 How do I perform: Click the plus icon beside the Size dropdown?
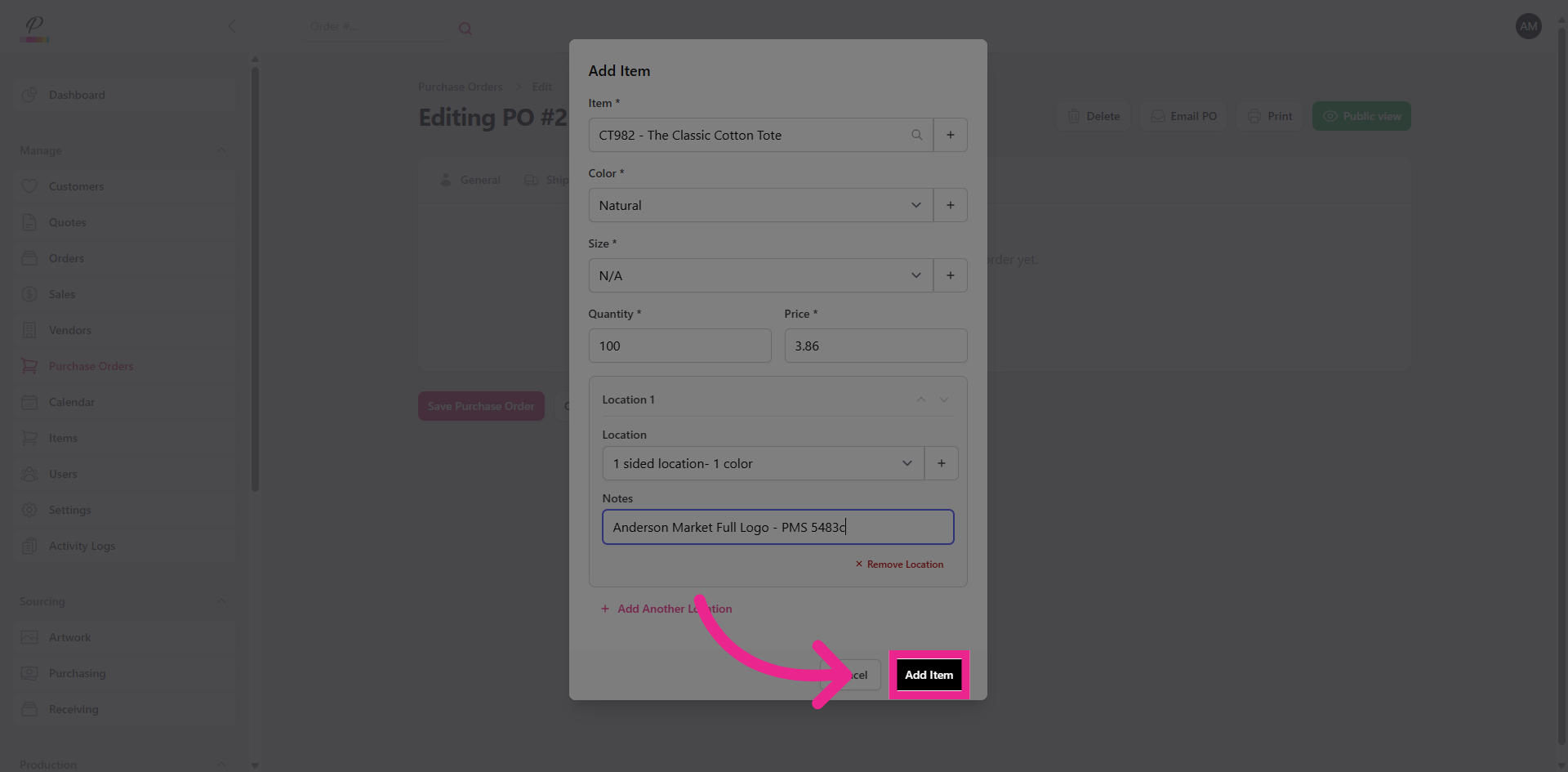tap(950, 275)
